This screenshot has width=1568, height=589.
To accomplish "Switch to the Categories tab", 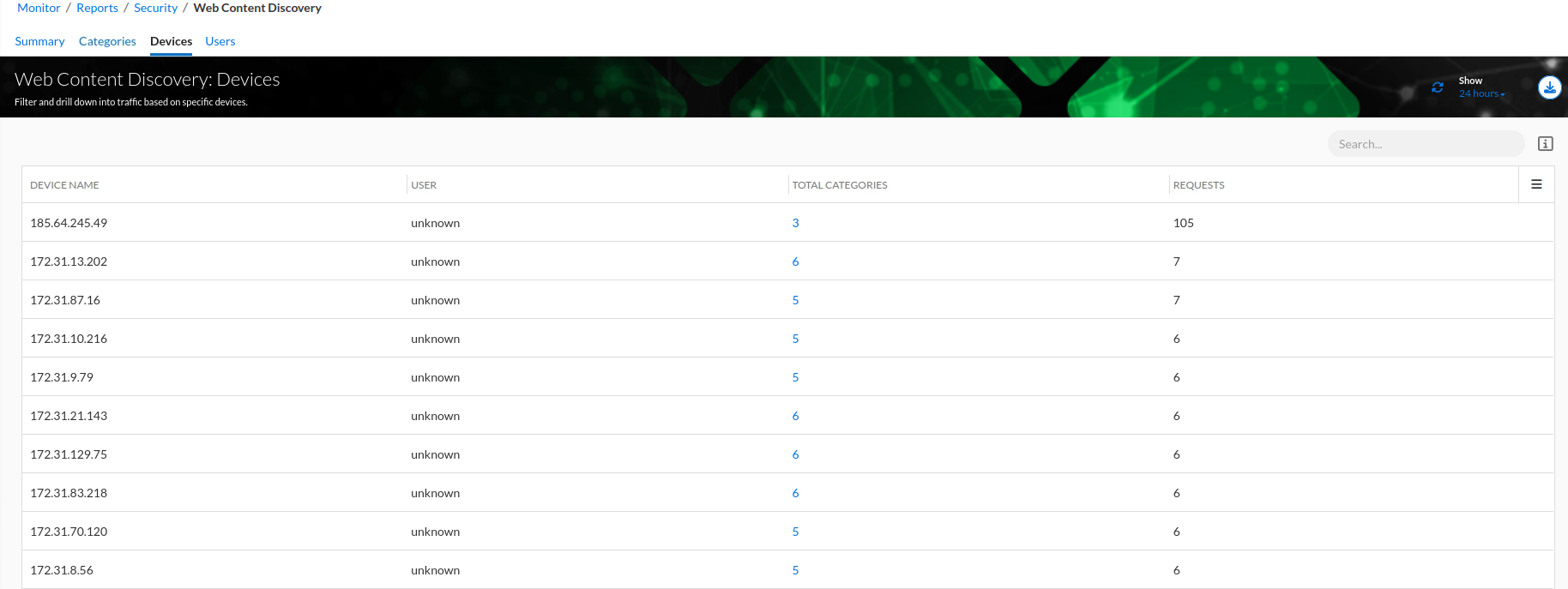I will point(107,41).
